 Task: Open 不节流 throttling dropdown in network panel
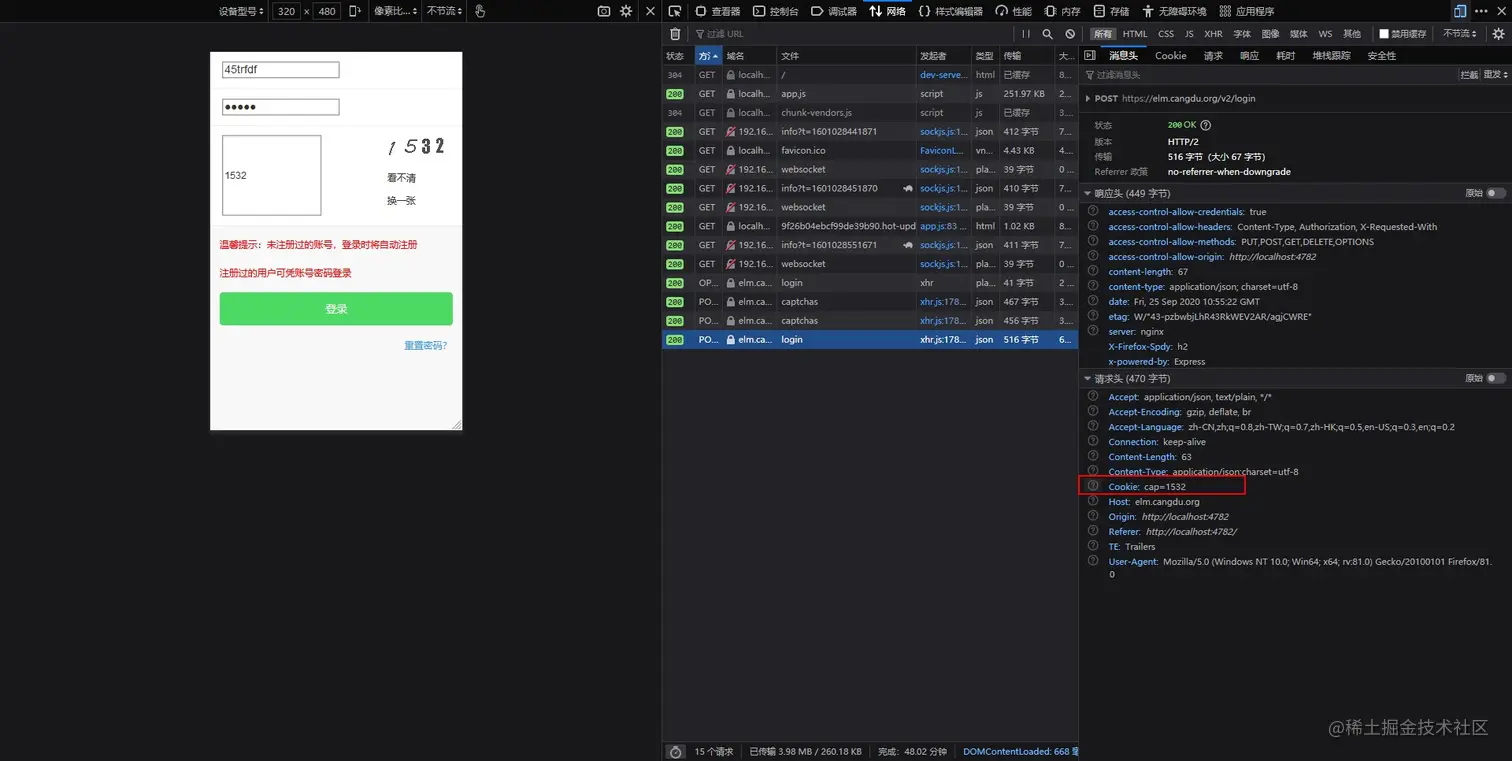coord(1460,34)
